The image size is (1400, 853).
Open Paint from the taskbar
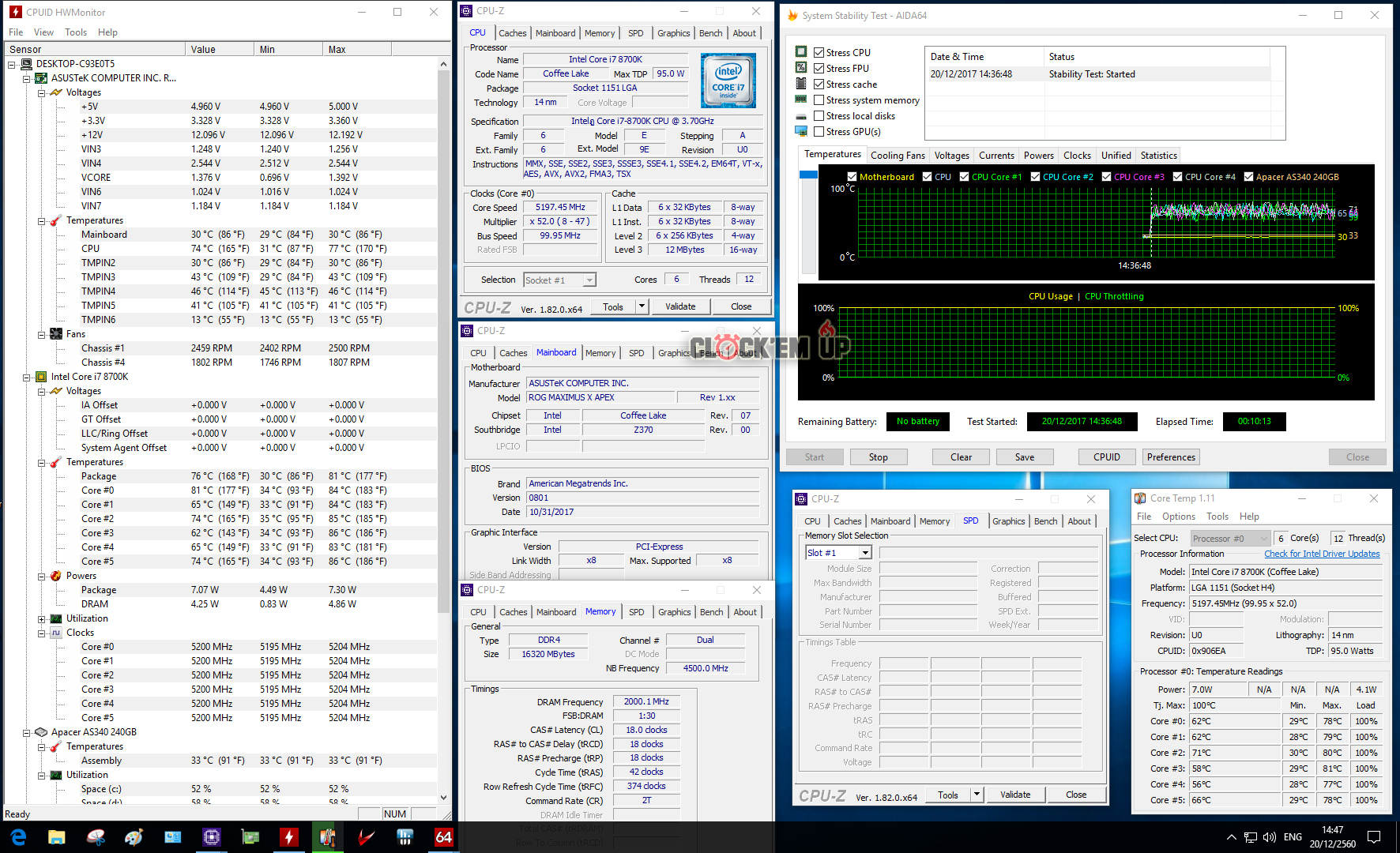134,836
